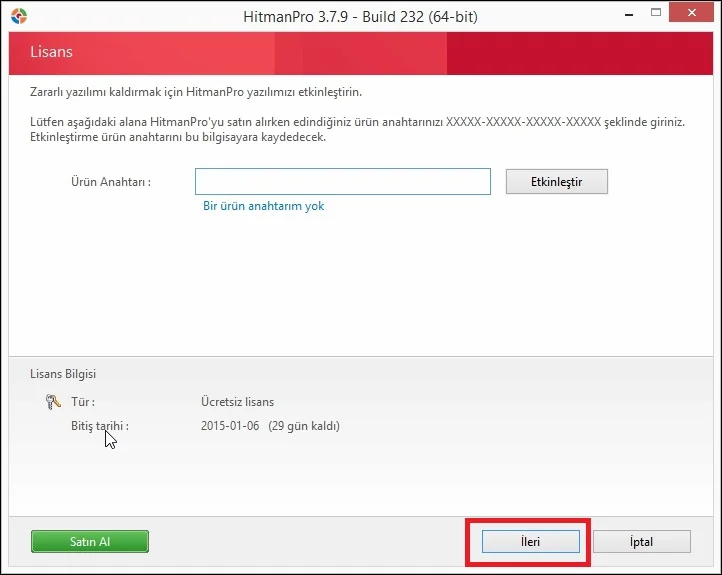
Task: Click the 'Tür :' label
Action: [82, 402]
